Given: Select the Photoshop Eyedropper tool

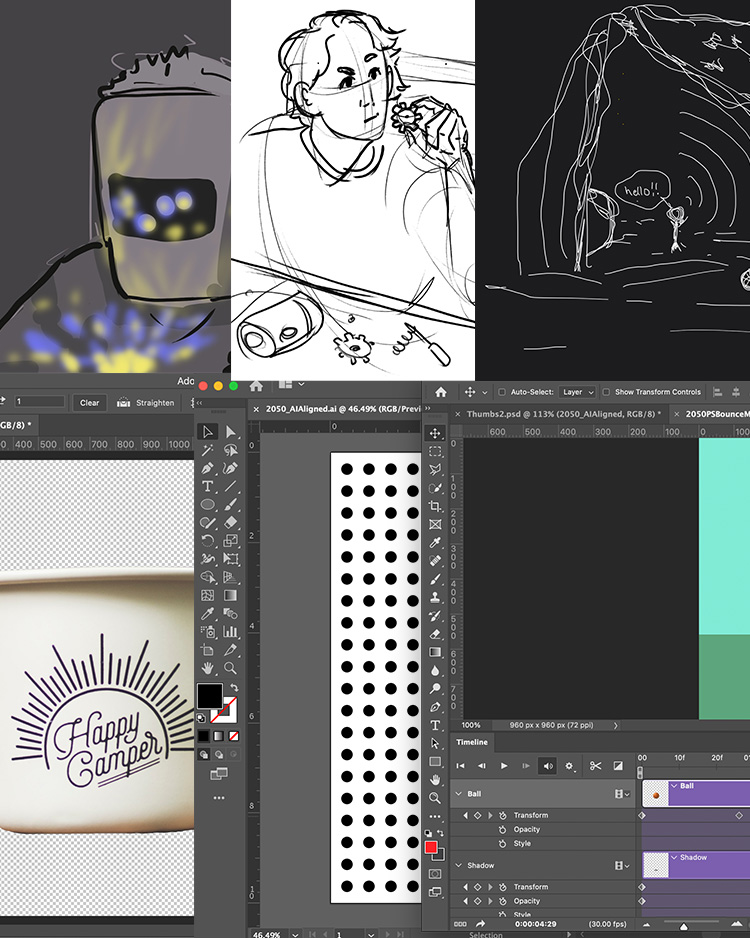Looking at the screenshot, I should click(435, 542).
